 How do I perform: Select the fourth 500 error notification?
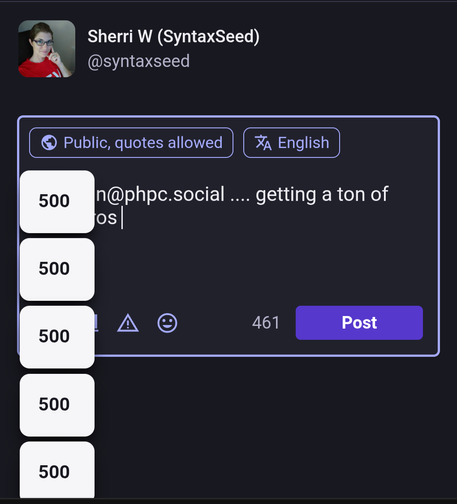click(x=57, y=405)
